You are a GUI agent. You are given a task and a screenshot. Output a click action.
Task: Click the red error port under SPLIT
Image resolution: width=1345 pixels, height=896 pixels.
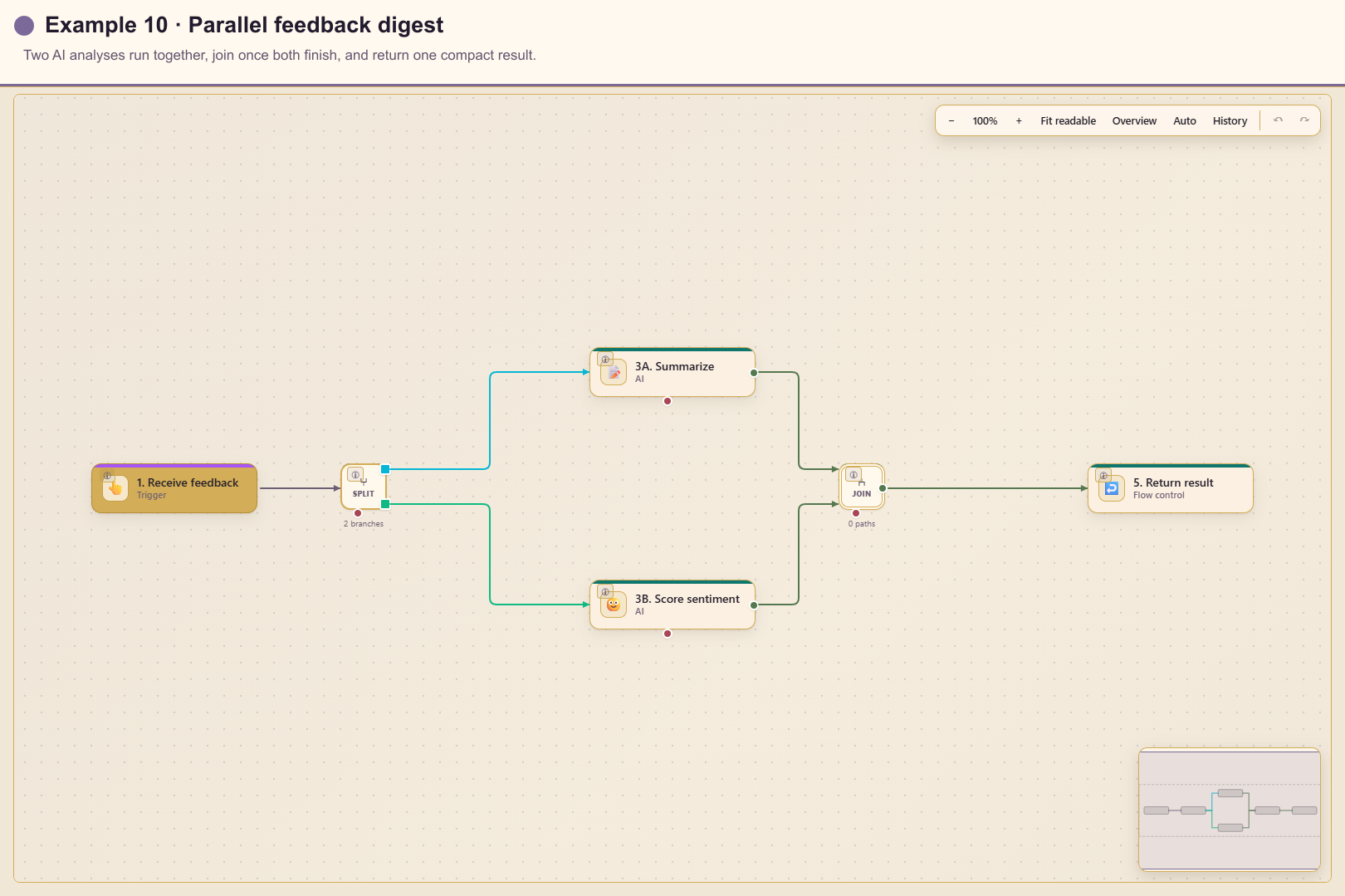(358, 513)
